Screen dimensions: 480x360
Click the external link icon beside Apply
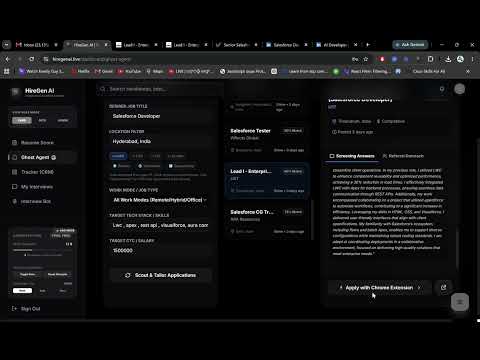click(x=443, y=287)
